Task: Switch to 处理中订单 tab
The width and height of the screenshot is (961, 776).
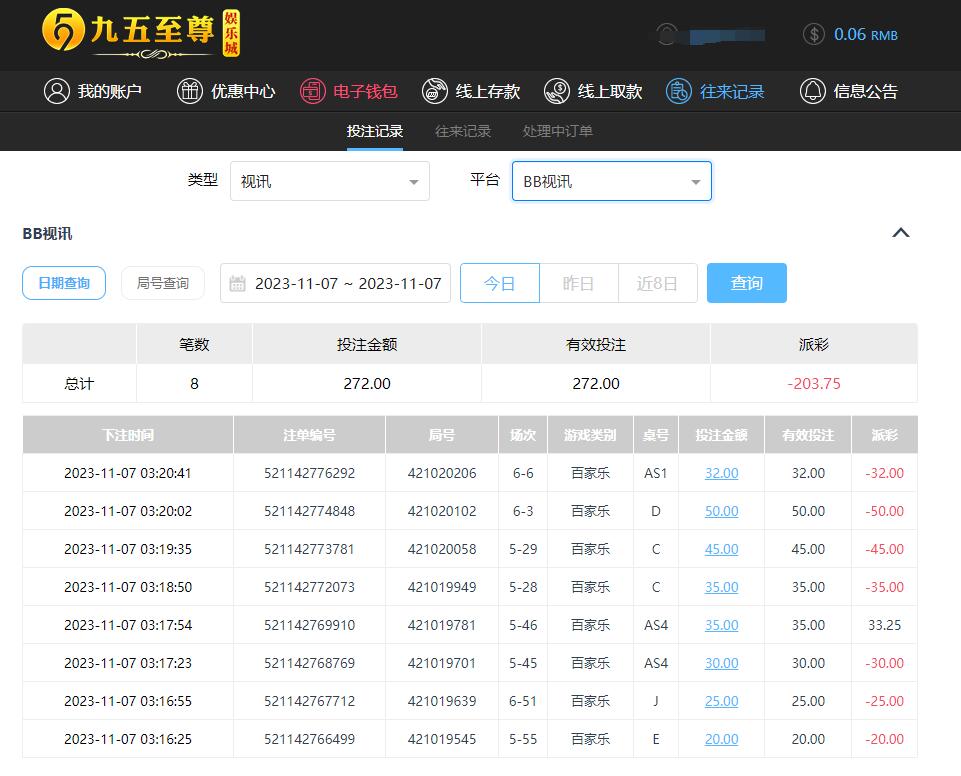Action: point(557,131)
